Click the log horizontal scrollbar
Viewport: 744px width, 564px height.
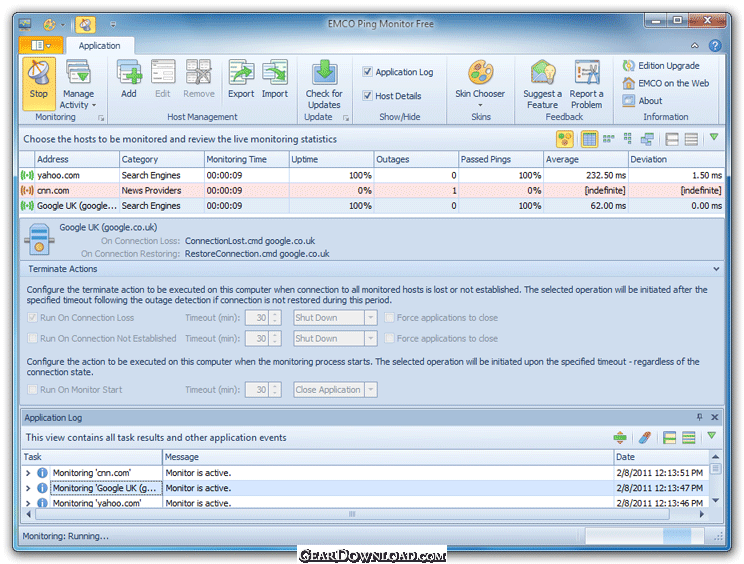(x=352, y=514)
